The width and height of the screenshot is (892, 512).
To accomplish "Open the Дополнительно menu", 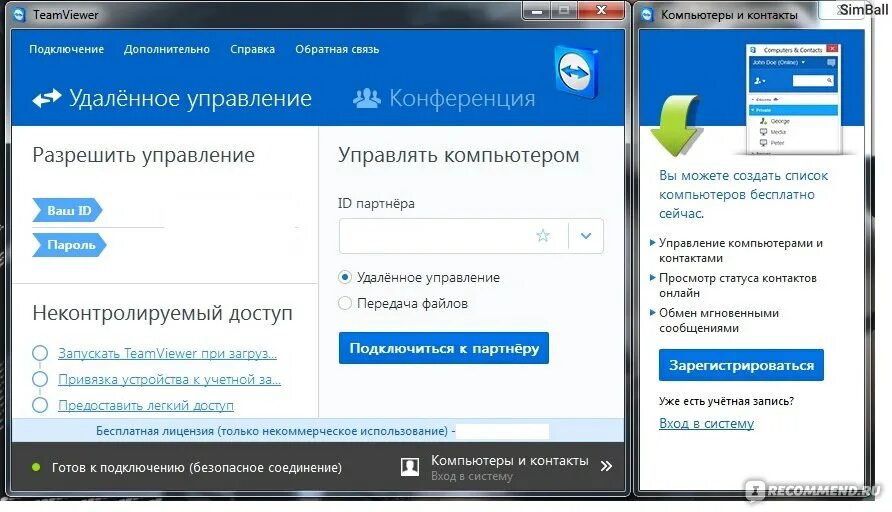I will pos(167,49).
